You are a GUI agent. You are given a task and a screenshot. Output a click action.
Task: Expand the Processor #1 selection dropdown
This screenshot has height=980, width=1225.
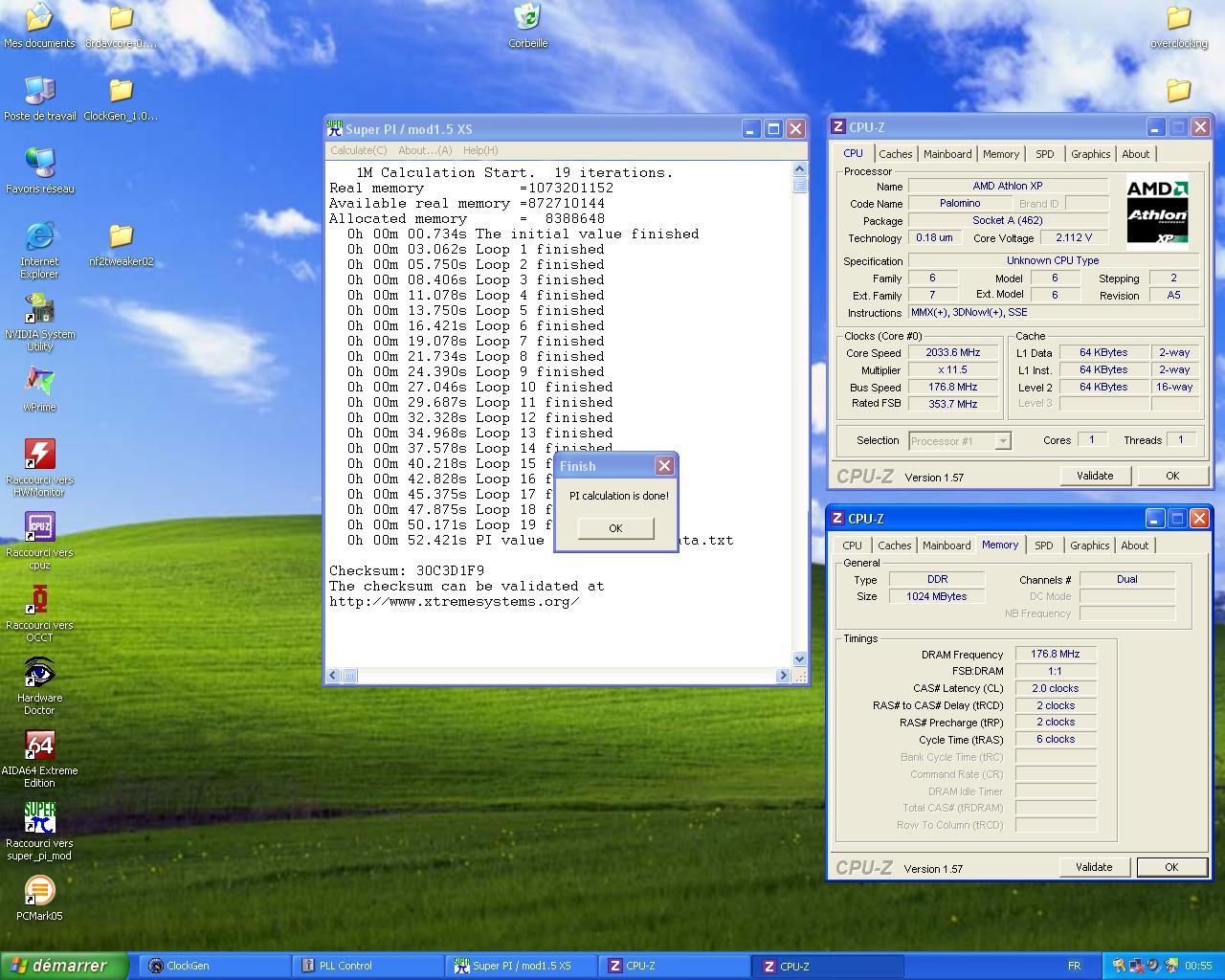[x=1003, y=441]
